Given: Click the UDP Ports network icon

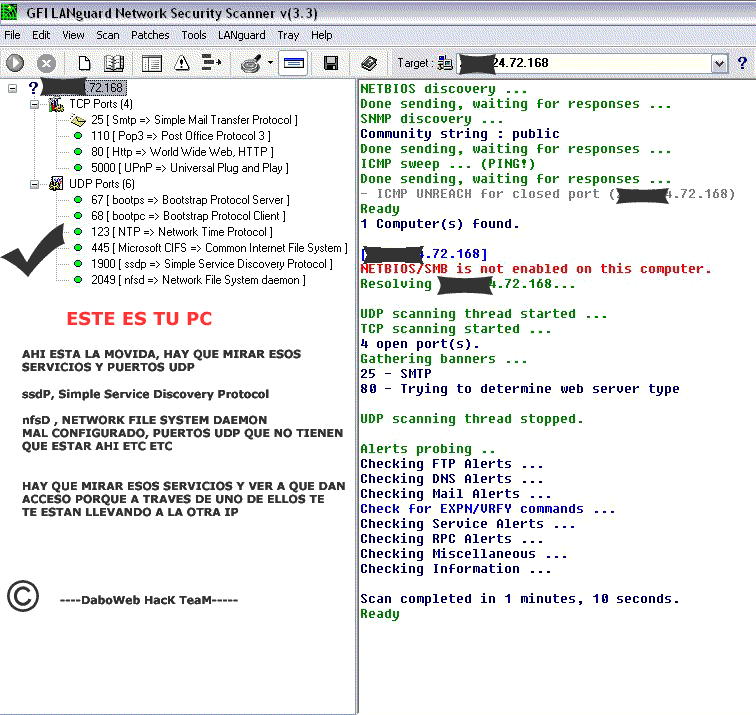Looking at the screenshot, I should [x=56, y=184].
